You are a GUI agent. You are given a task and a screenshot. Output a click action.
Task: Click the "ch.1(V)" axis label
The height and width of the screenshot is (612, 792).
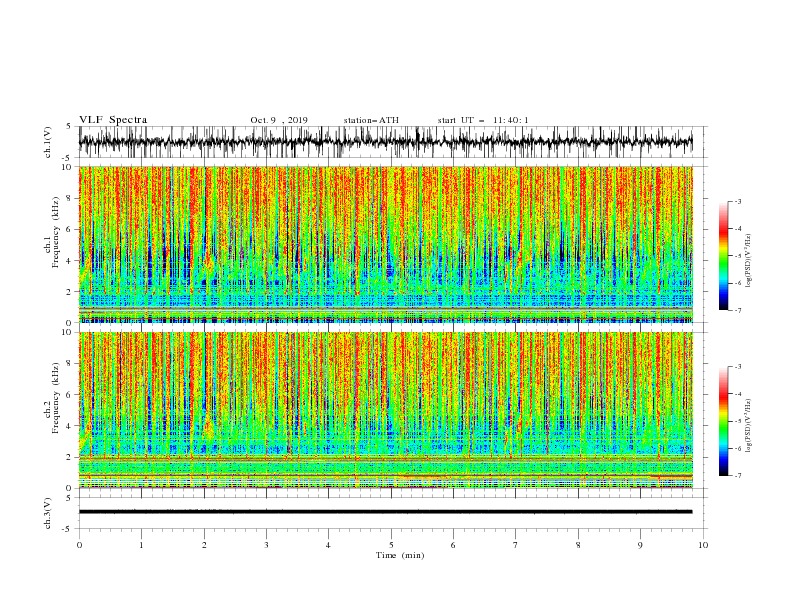click(48, 142)
